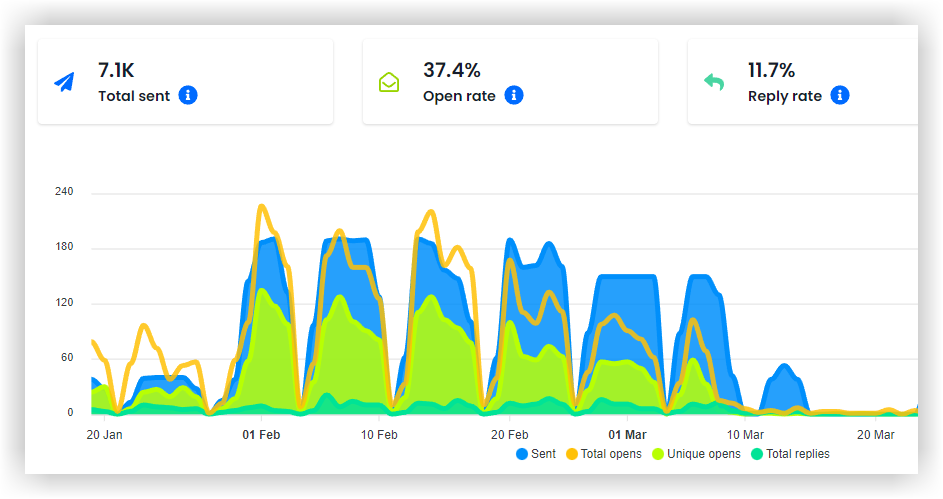Select the 01 Feb date on x-axis

pyautogui.click(x=261, y=435)
